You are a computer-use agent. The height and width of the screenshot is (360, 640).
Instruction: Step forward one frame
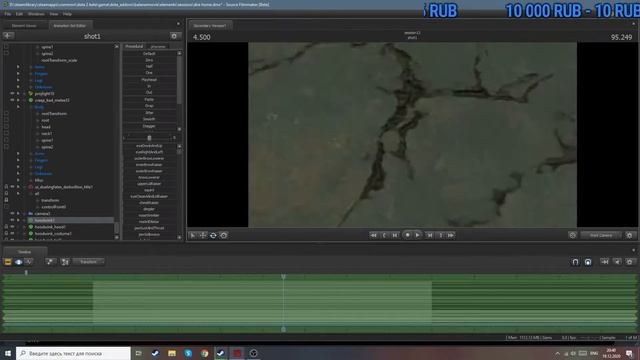(429, 235)
